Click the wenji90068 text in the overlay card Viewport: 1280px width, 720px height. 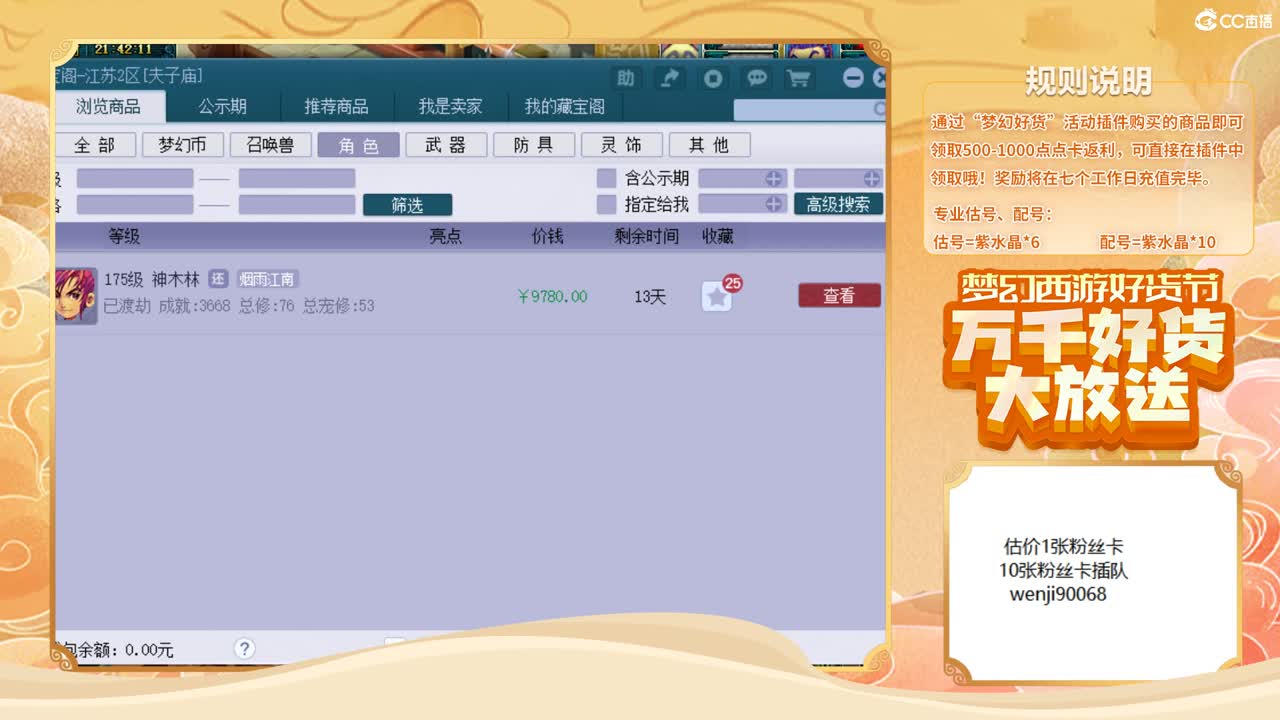pos(1058,594)
